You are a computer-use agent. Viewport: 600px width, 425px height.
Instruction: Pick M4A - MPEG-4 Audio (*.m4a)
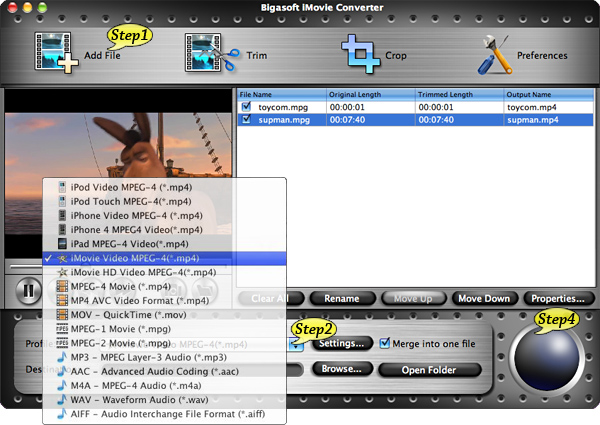click(x=164, y=386)
